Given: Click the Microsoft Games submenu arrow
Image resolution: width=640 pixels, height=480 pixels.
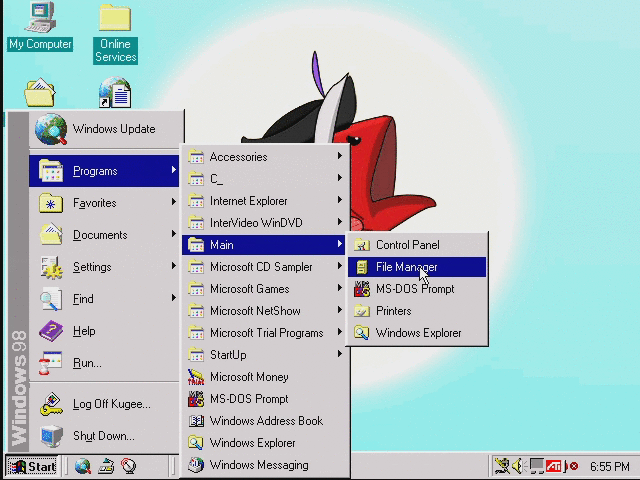Looking at the screenshot, I should pos(340,288).
